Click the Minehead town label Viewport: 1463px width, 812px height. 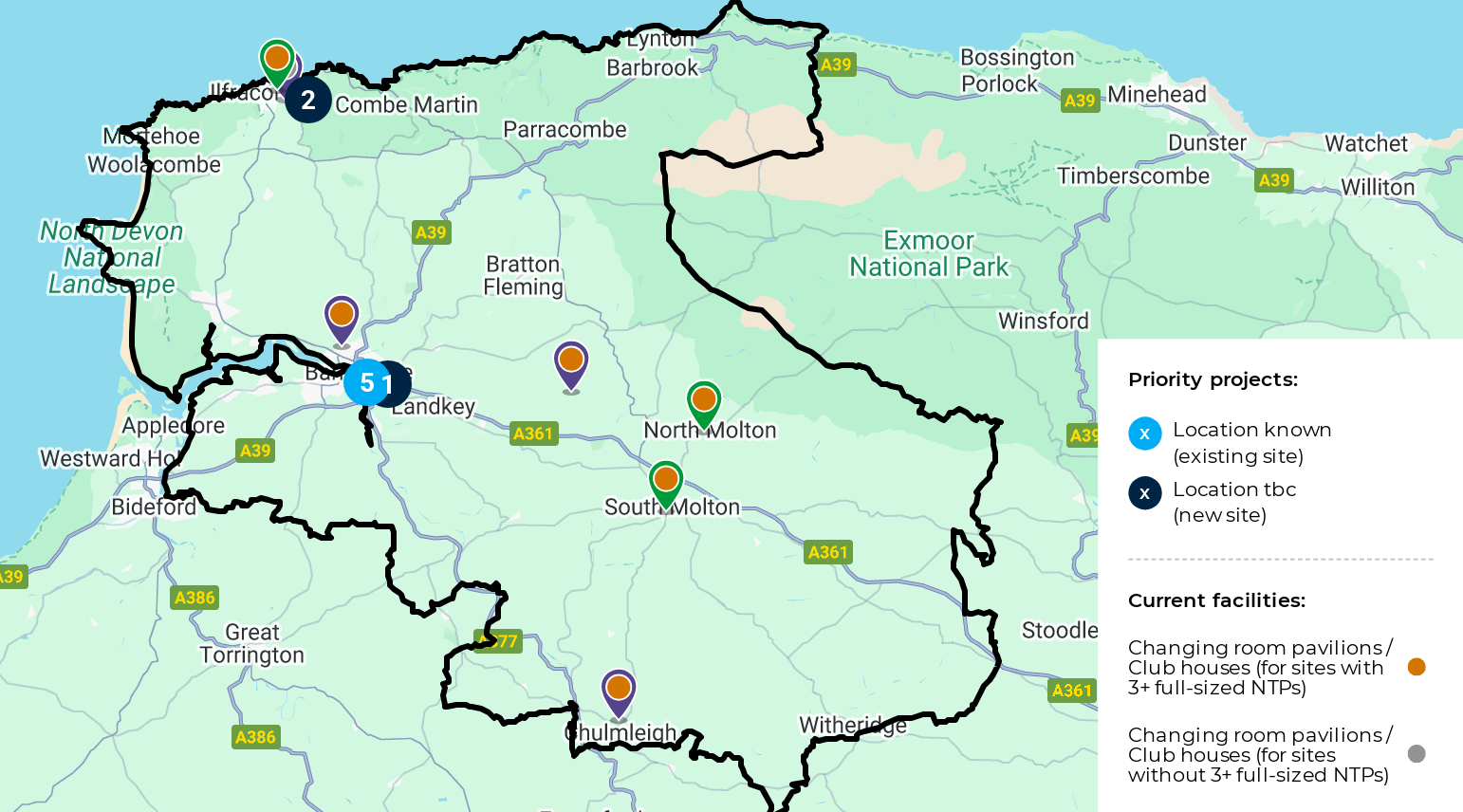tap(1157, 95)
